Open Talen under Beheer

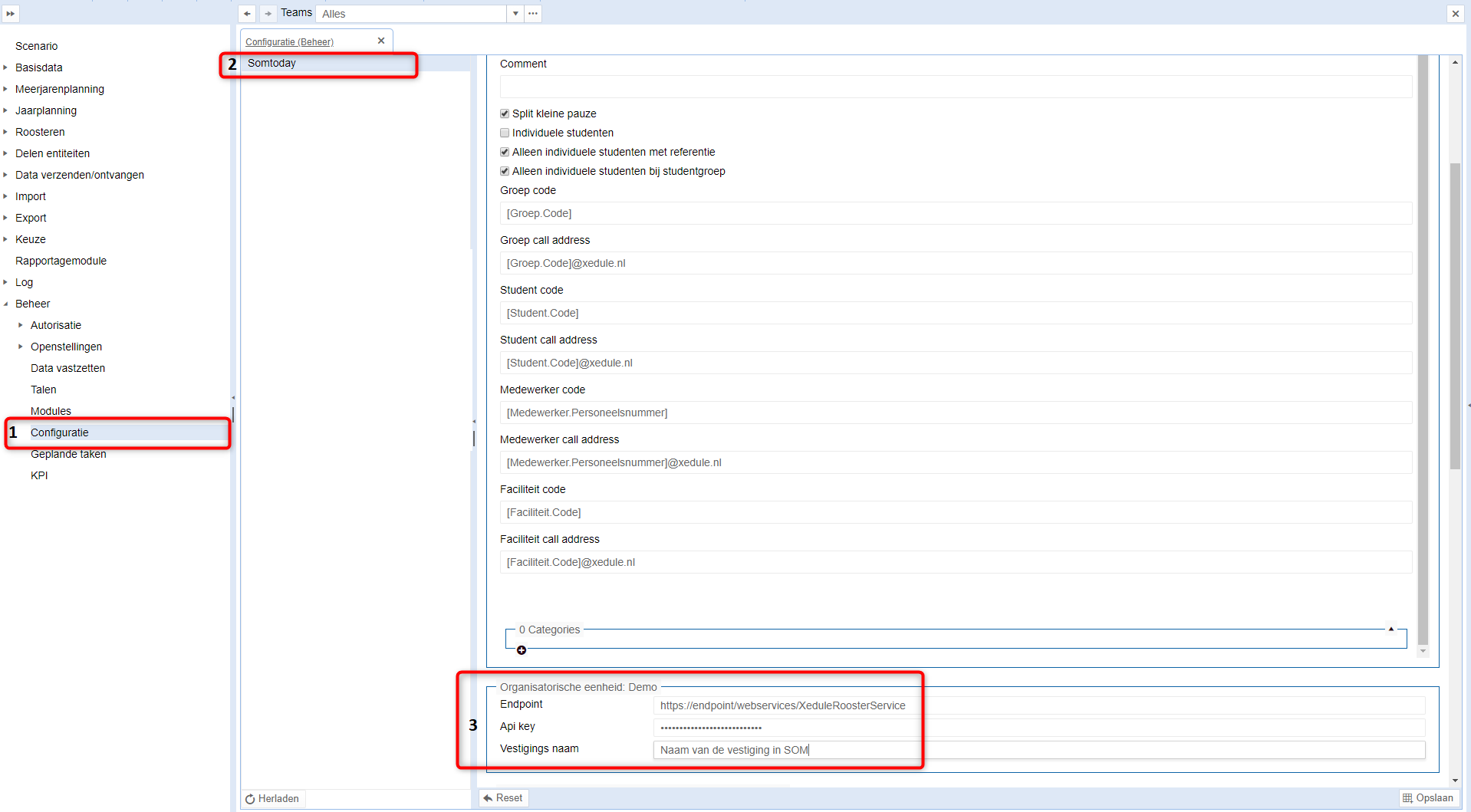(43, 390)
